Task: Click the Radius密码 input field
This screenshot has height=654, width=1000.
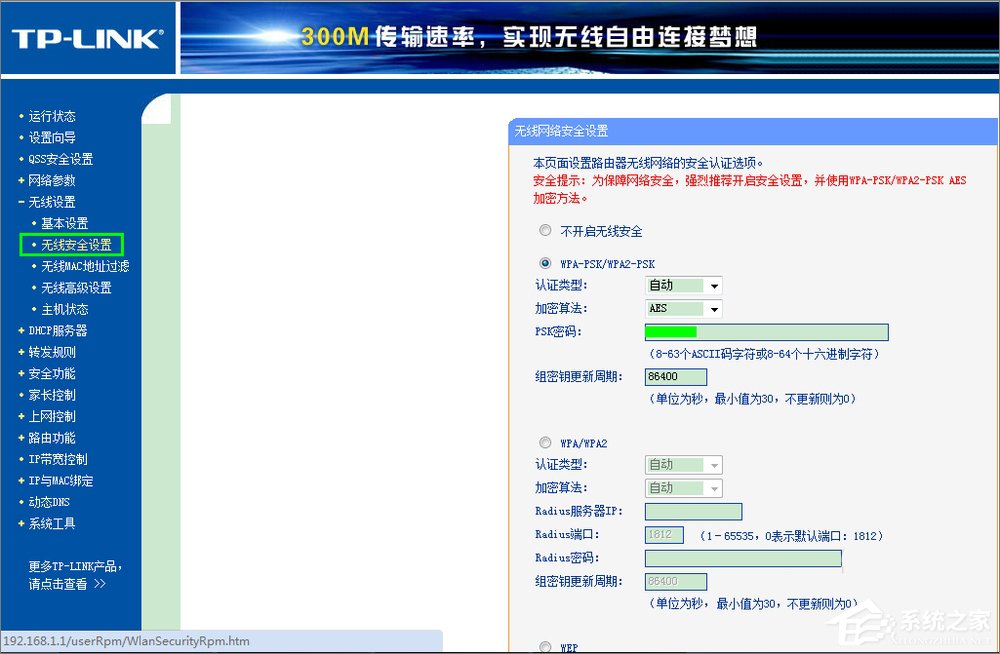Action: [744, 558]
